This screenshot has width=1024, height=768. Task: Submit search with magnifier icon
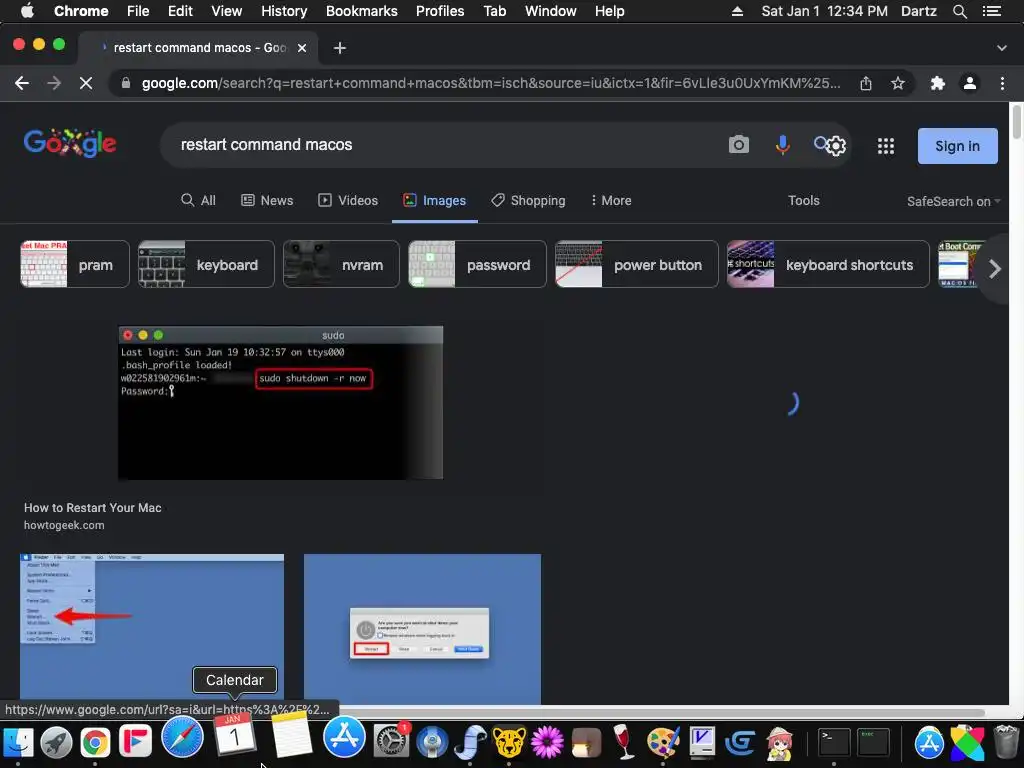(x=820, y=142)
